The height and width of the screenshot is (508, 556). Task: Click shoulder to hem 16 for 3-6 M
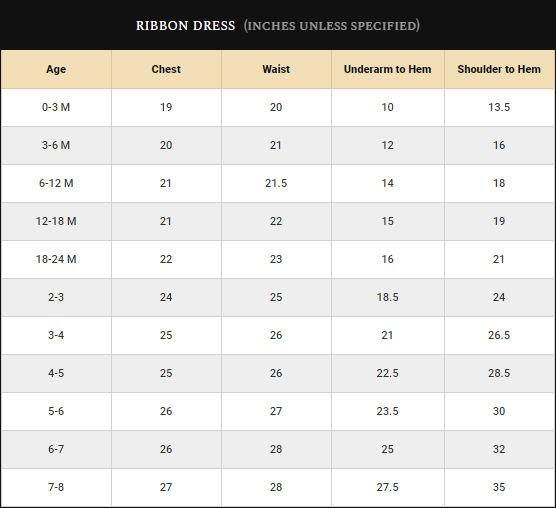click(499, 145)
